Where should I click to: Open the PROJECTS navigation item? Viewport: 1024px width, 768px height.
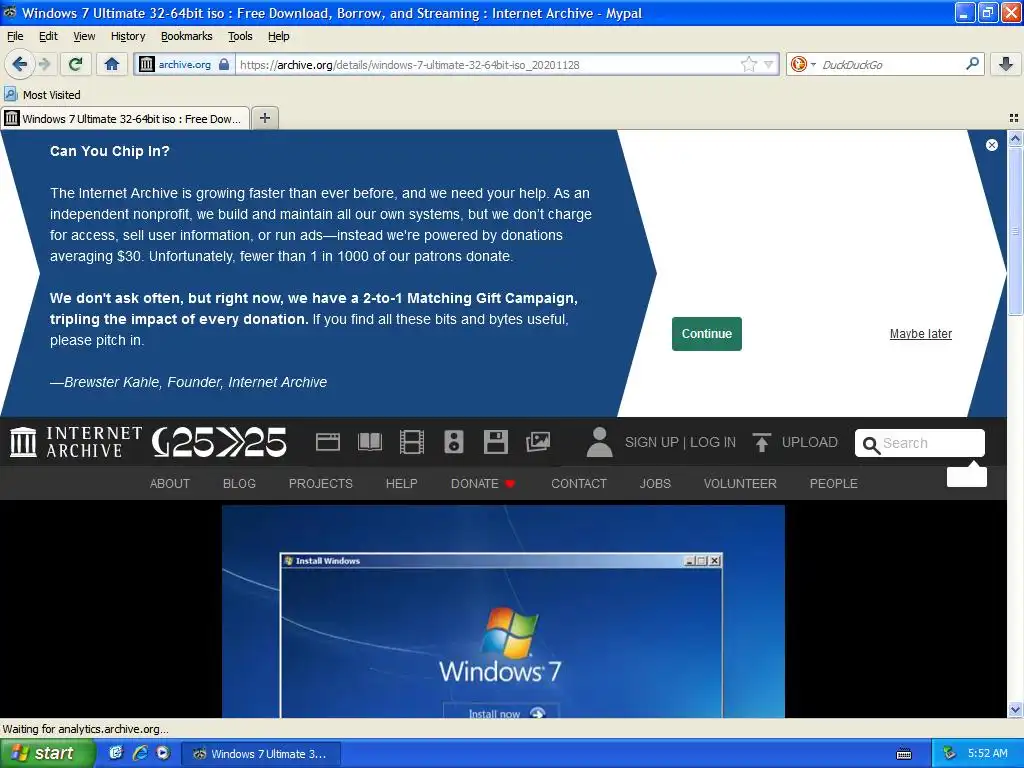321,483
